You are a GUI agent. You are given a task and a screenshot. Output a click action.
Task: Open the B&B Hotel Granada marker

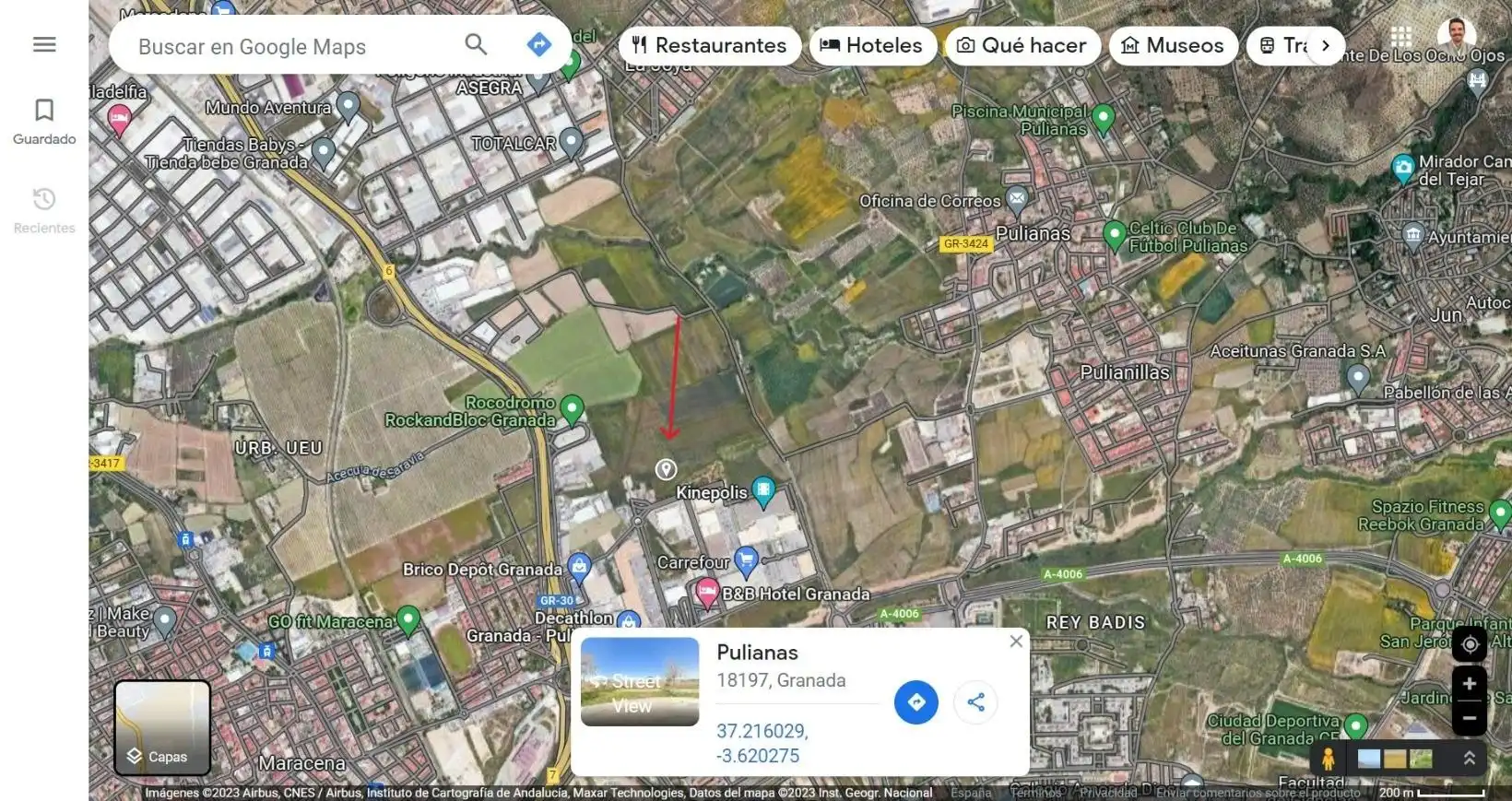[x=707, y=592]
